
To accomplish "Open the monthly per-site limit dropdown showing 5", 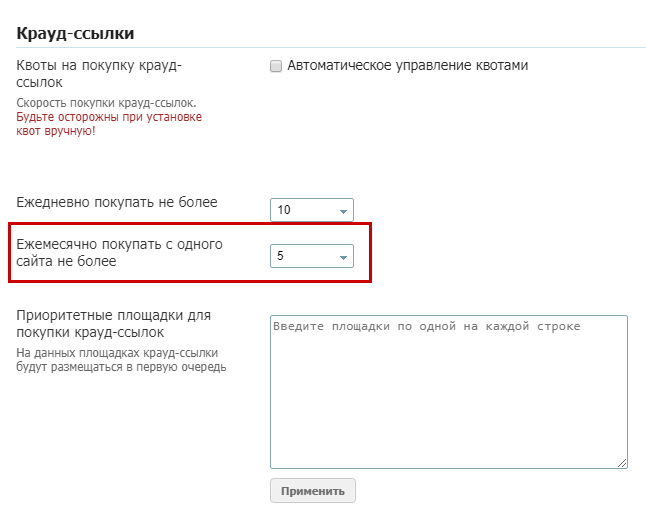I will [312, 256].
